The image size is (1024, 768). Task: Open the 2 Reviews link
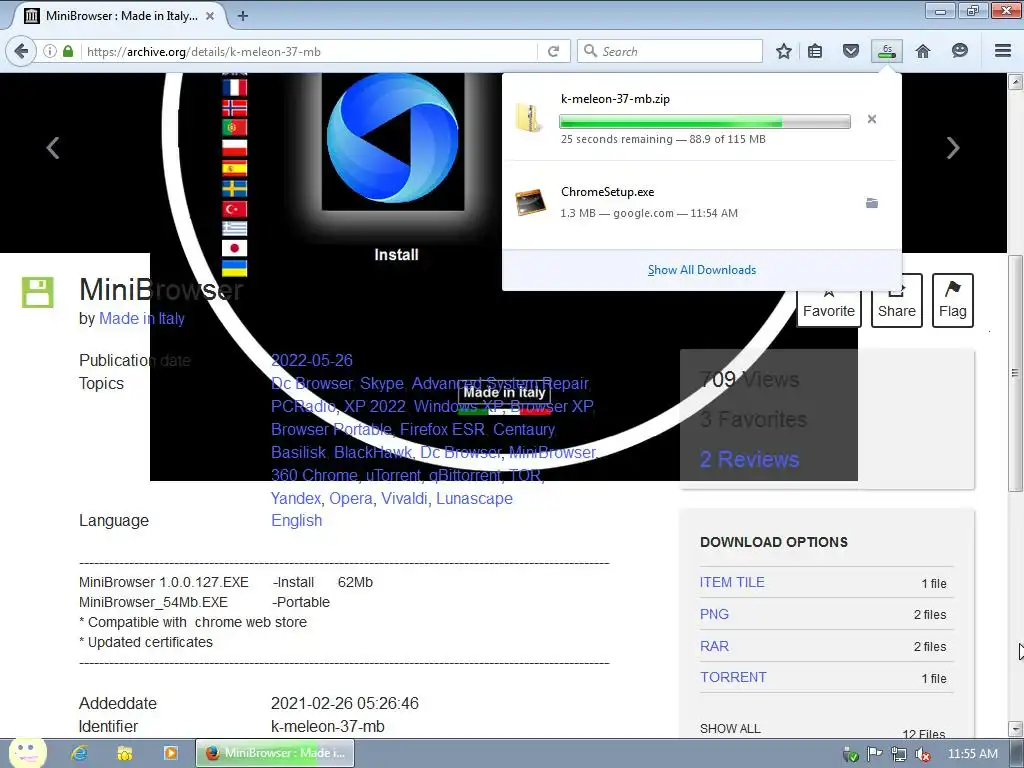749,459
